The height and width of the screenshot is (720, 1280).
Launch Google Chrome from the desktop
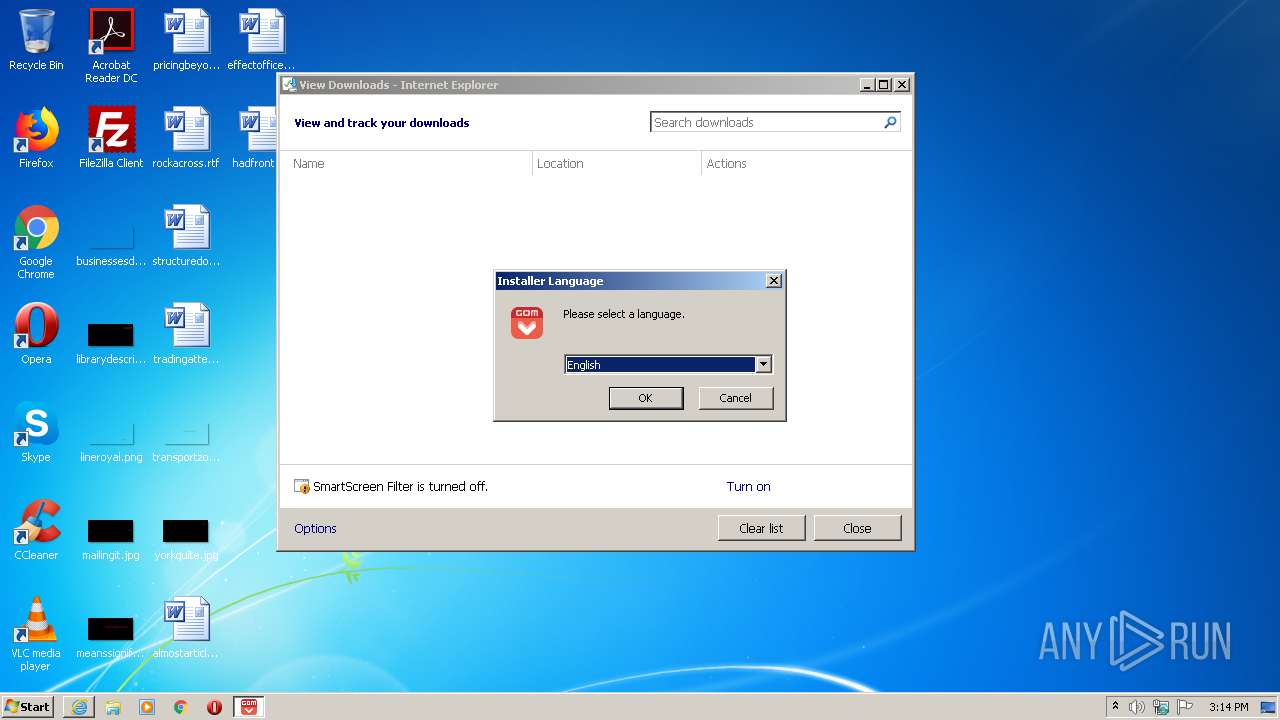pos(36,242)
